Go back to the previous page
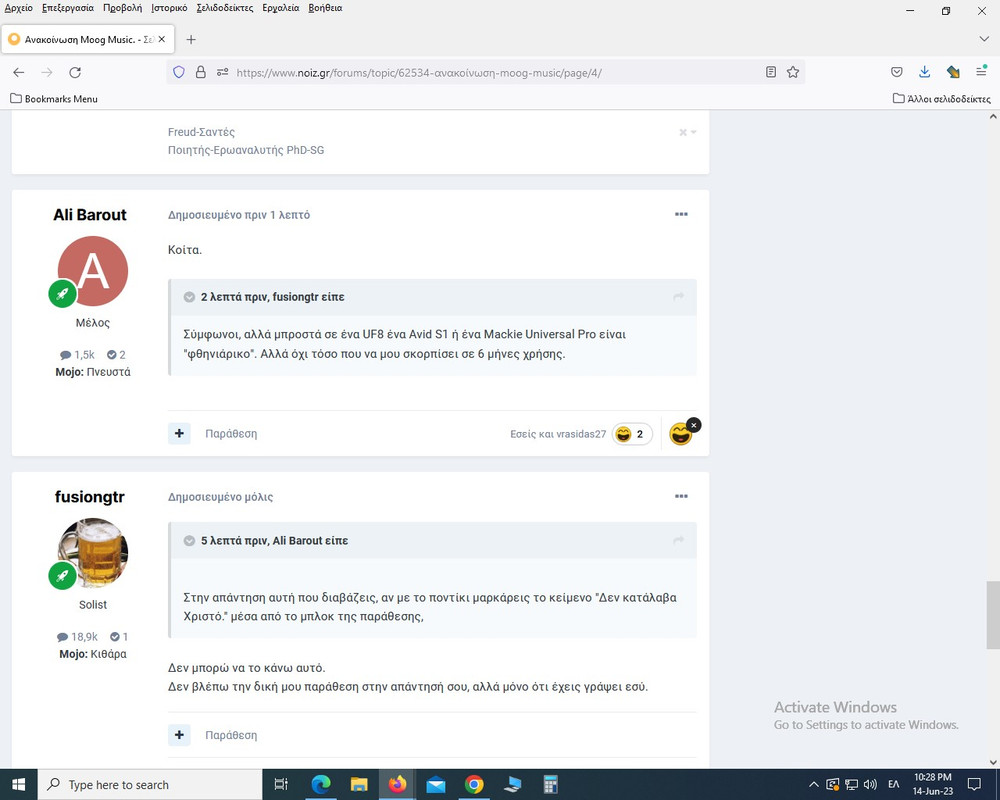Screen dimensions: 1000x800 [18, 73]
